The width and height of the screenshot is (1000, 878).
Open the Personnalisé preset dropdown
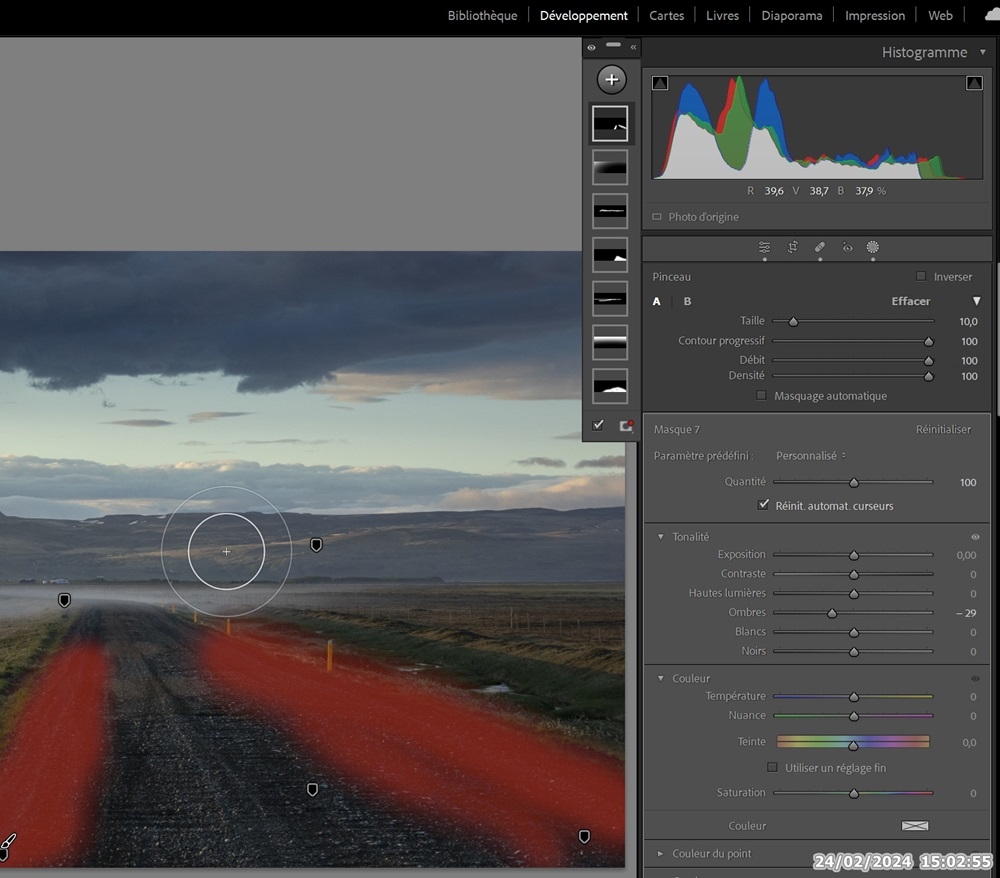(811, 456)
